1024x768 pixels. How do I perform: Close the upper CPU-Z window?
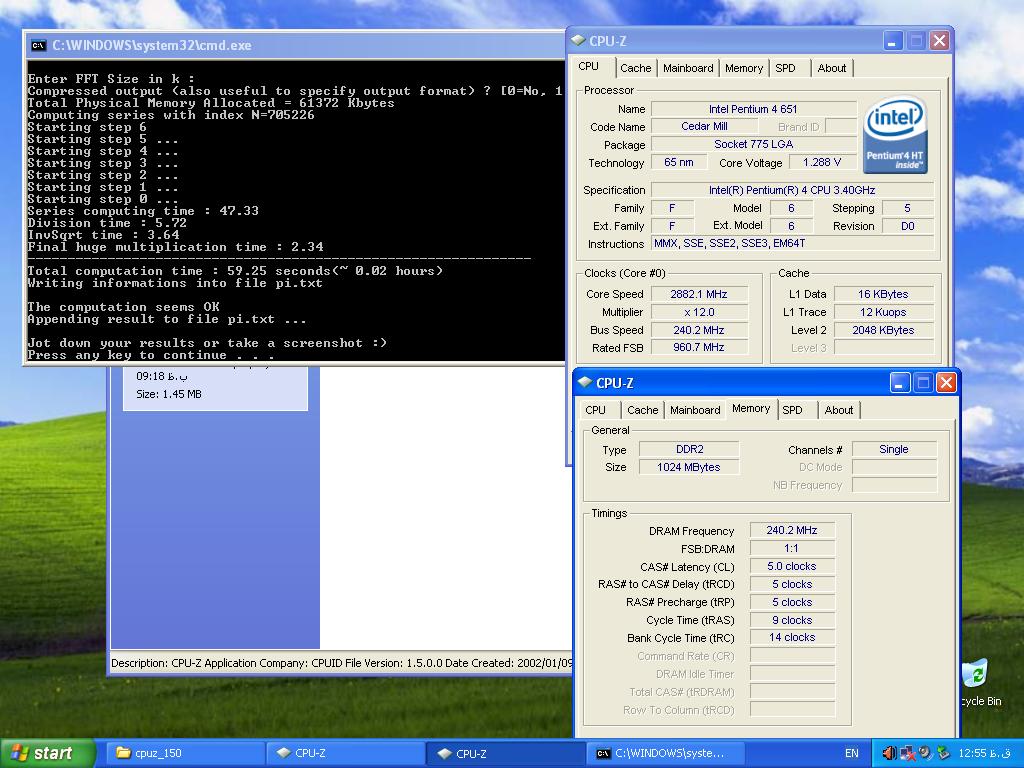click(939, 40)
